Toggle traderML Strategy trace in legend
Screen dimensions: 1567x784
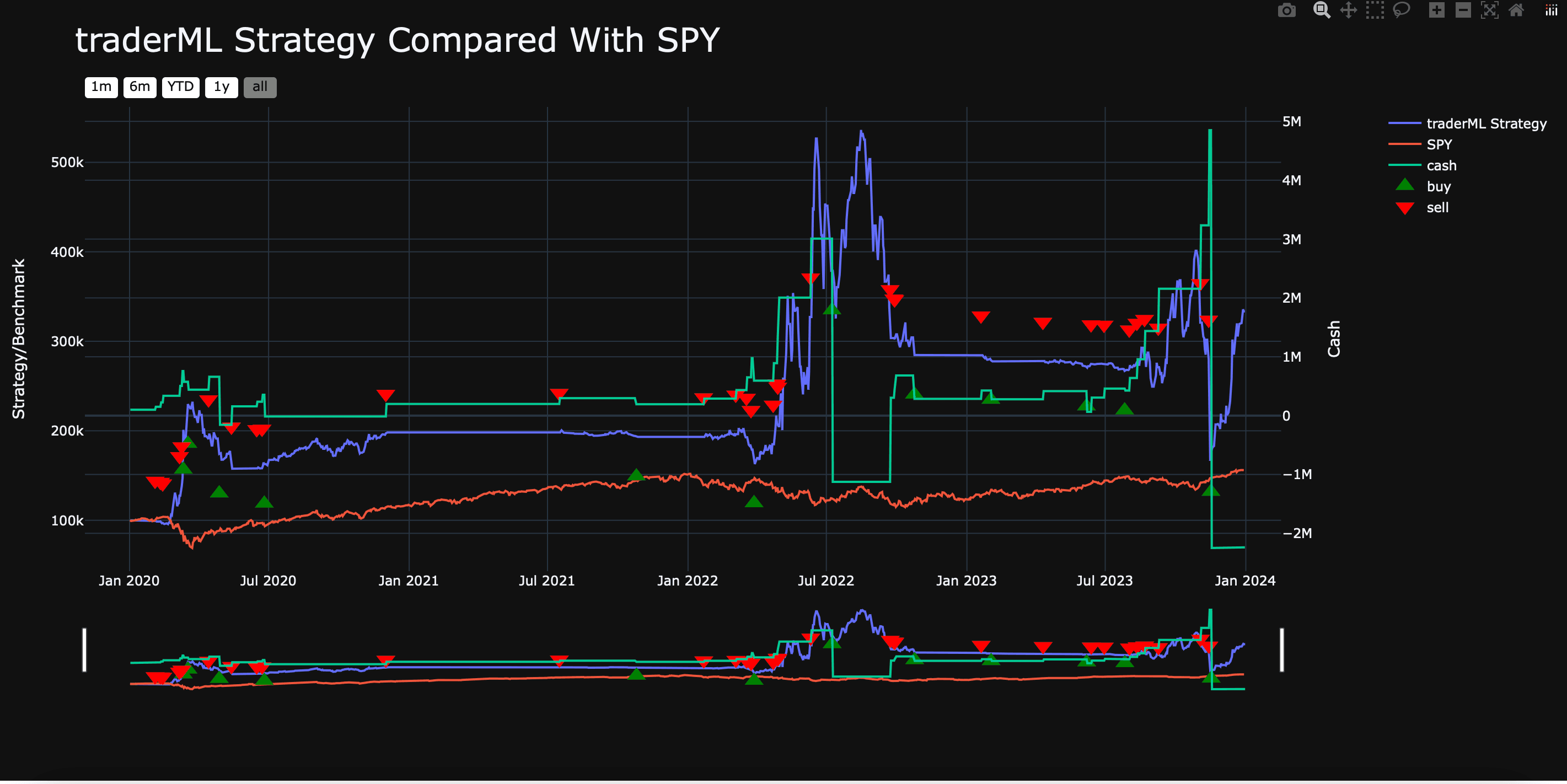[1485, 123]
